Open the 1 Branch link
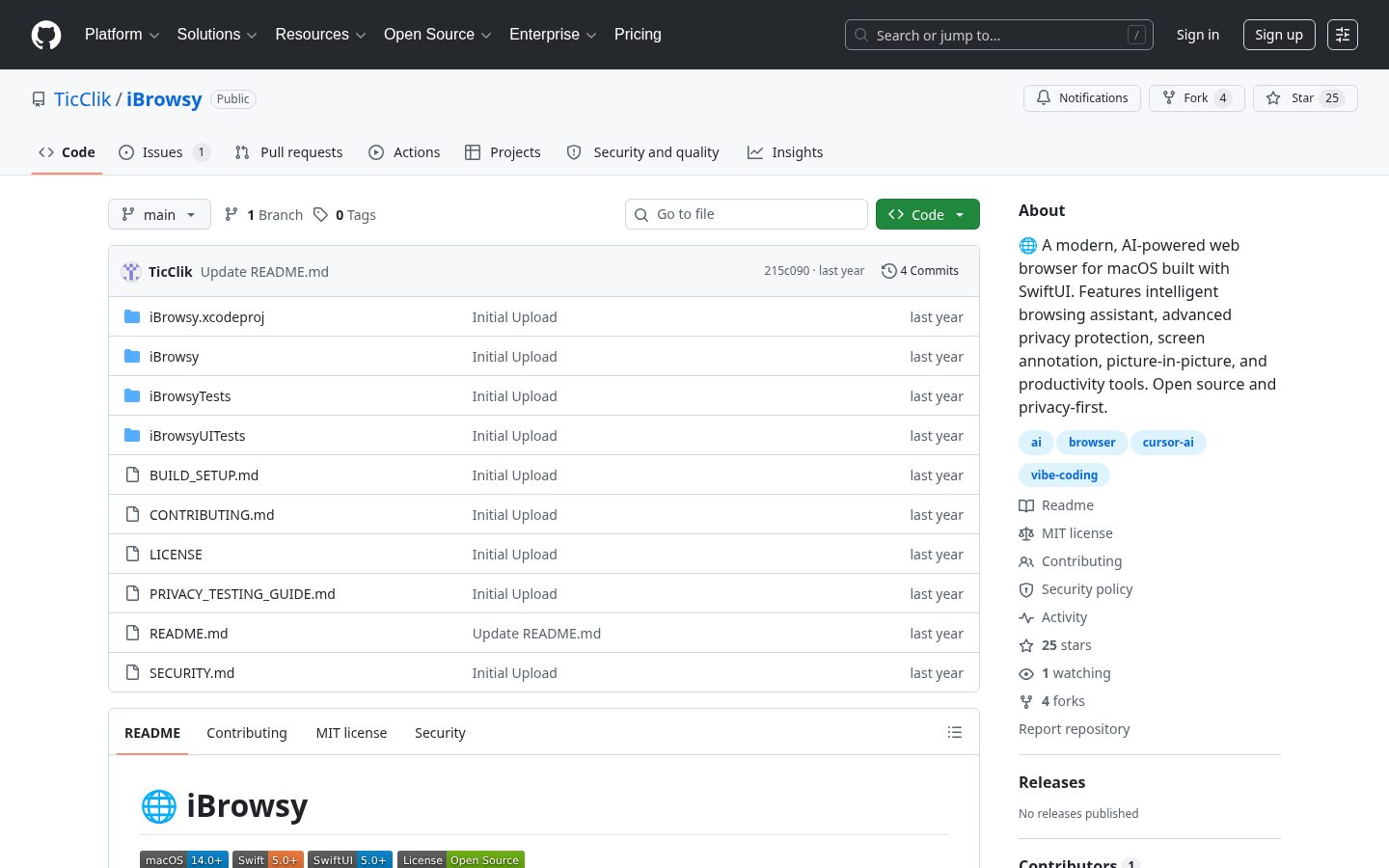The height and width of the screenshot is (868, 1389). pos(263,214)
